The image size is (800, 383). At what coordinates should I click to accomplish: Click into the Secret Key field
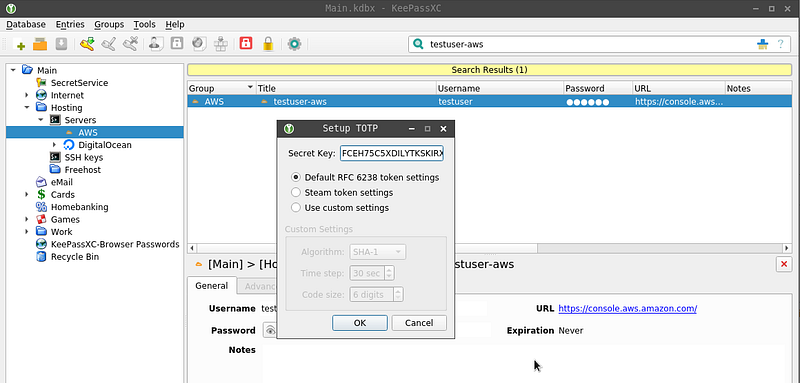392,153
